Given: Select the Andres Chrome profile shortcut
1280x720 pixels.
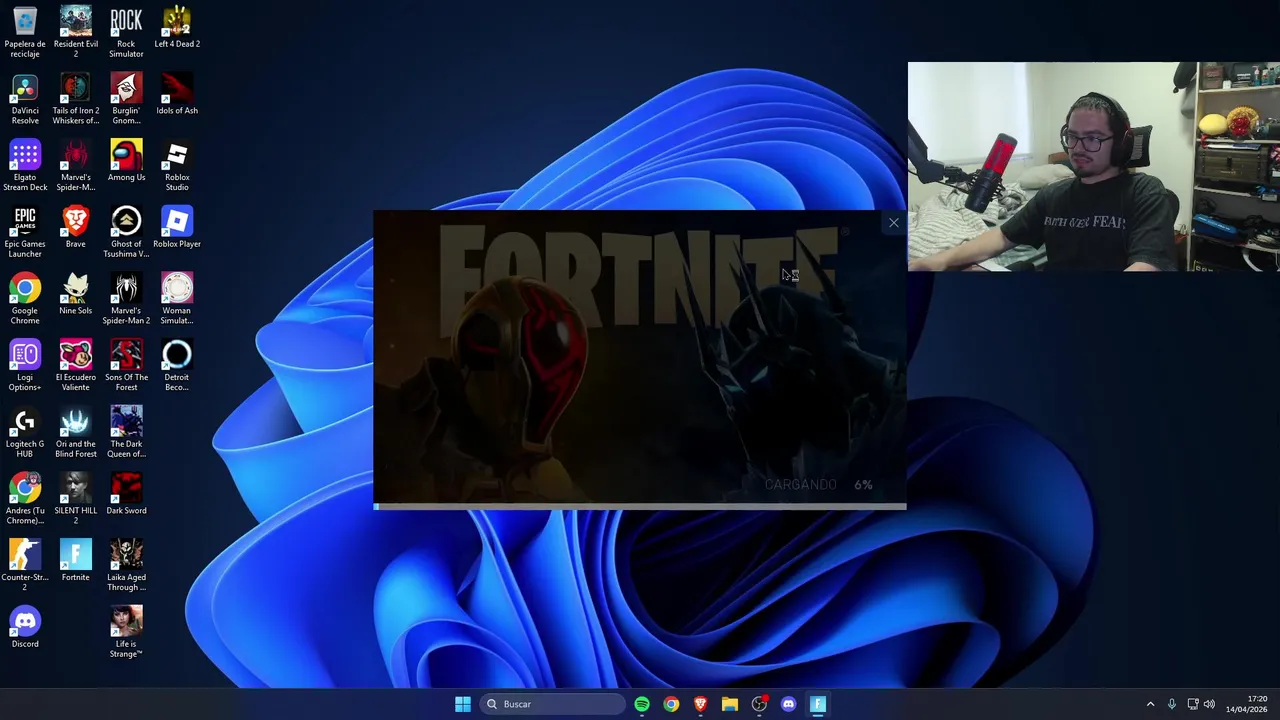Looking at the screenshot, I should (x=25, y=498).
